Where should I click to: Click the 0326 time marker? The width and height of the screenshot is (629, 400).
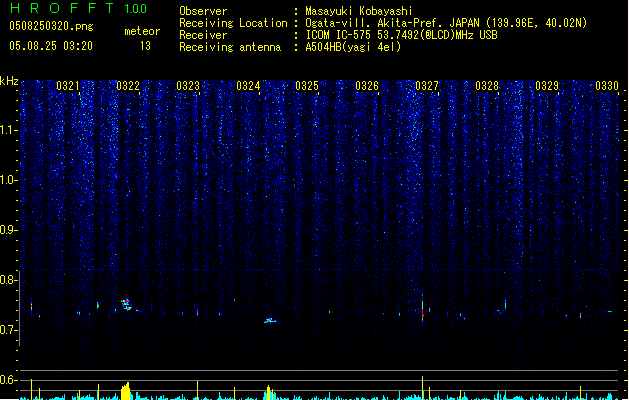coord(367,86)
